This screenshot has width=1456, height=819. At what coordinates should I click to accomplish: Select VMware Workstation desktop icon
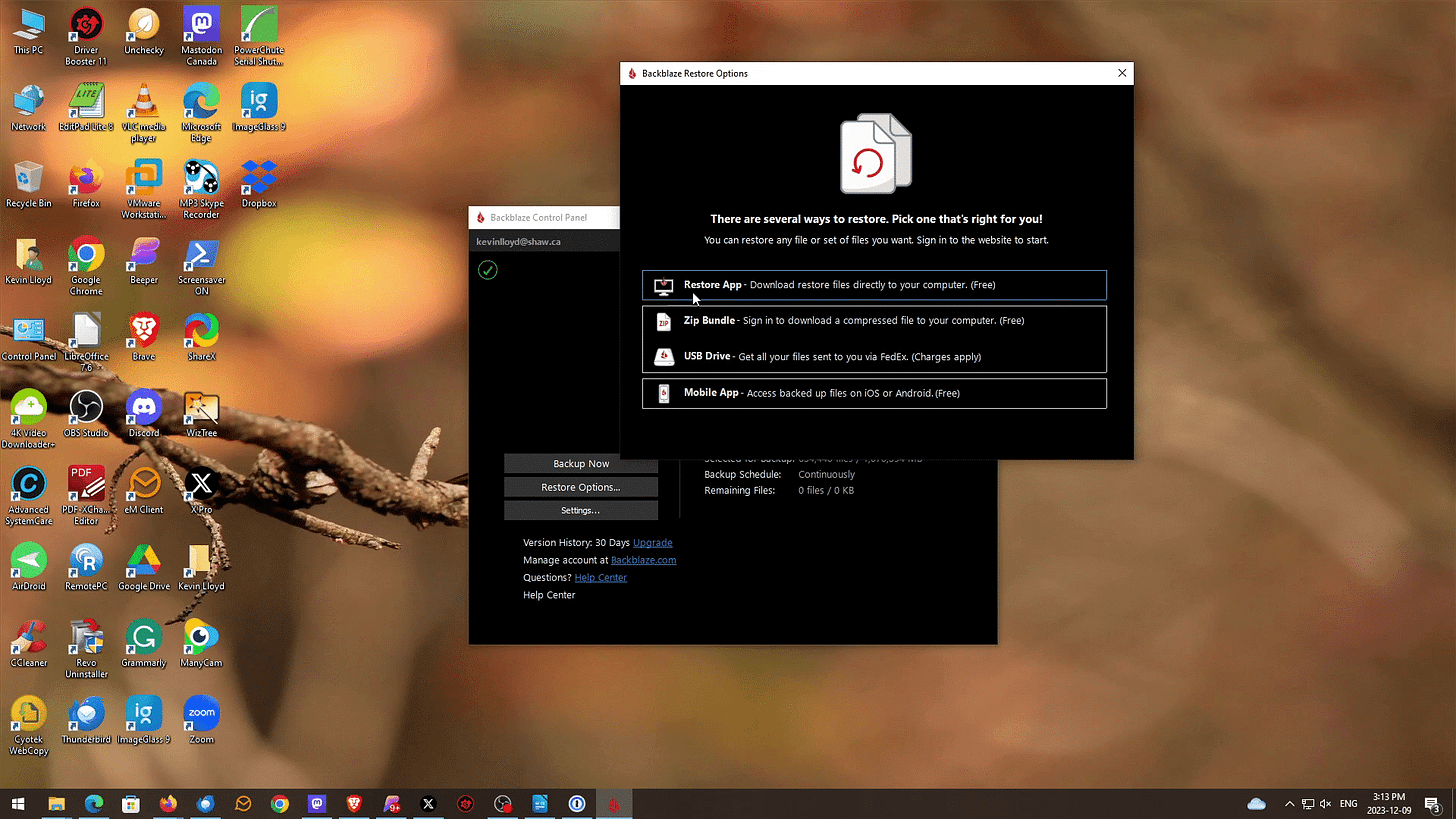click(x=144, y=190)
